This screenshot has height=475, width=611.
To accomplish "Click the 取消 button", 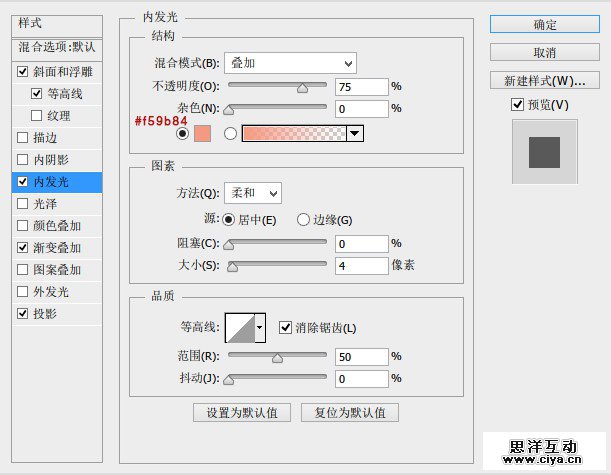I will coord(544,52).
